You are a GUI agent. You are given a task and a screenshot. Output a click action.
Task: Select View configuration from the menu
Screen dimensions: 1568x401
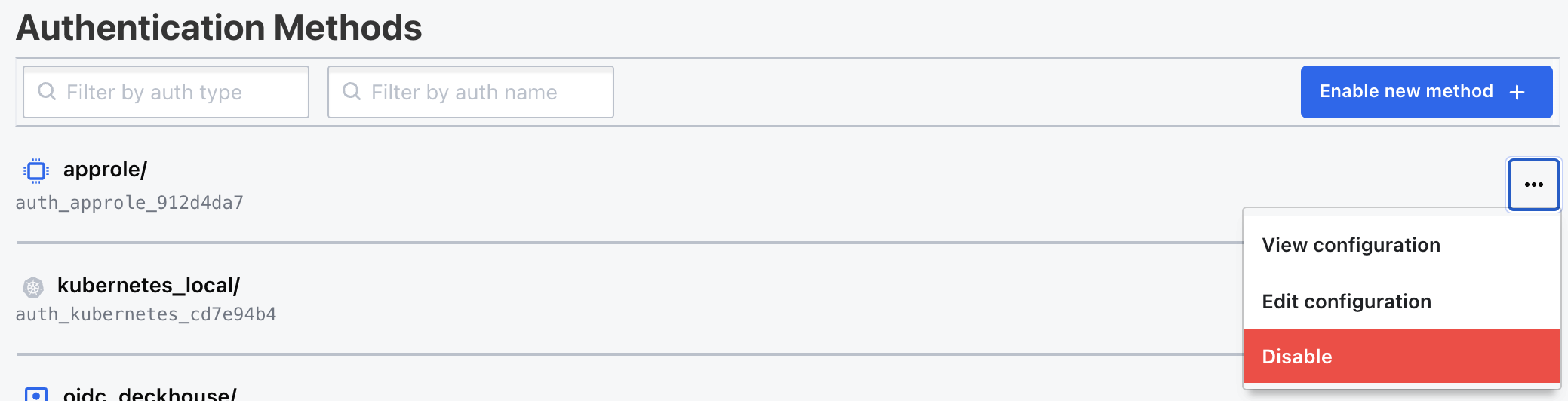coord(1351,245)
